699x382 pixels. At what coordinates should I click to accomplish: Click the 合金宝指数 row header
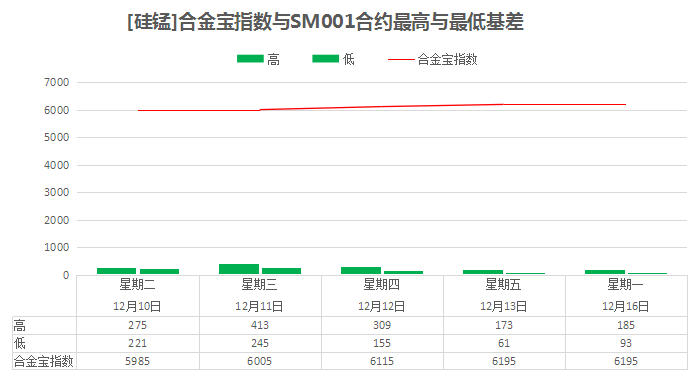click(44, 361)
